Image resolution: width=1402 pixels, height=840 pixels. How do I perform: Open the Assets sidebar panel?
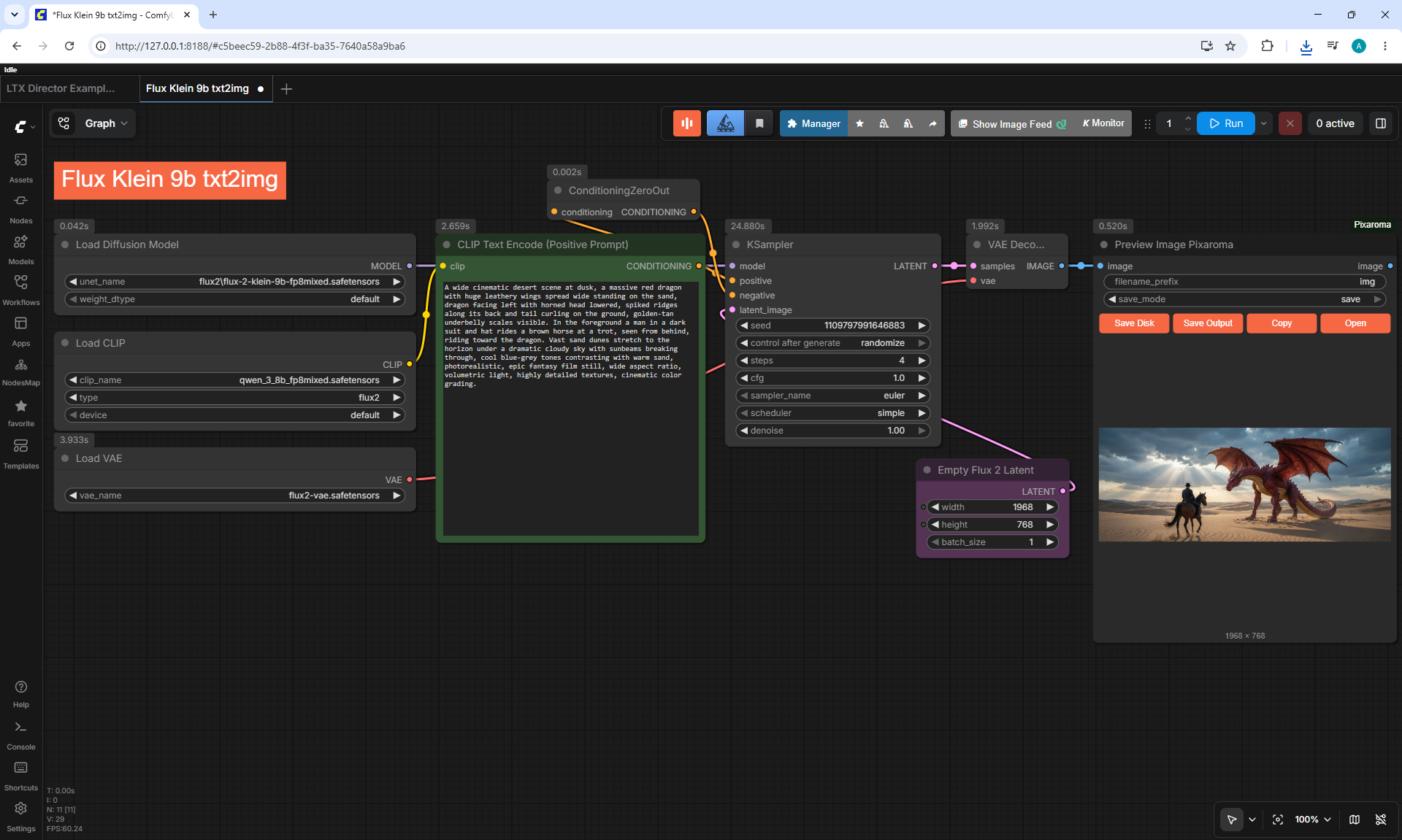tap(20, 167)
